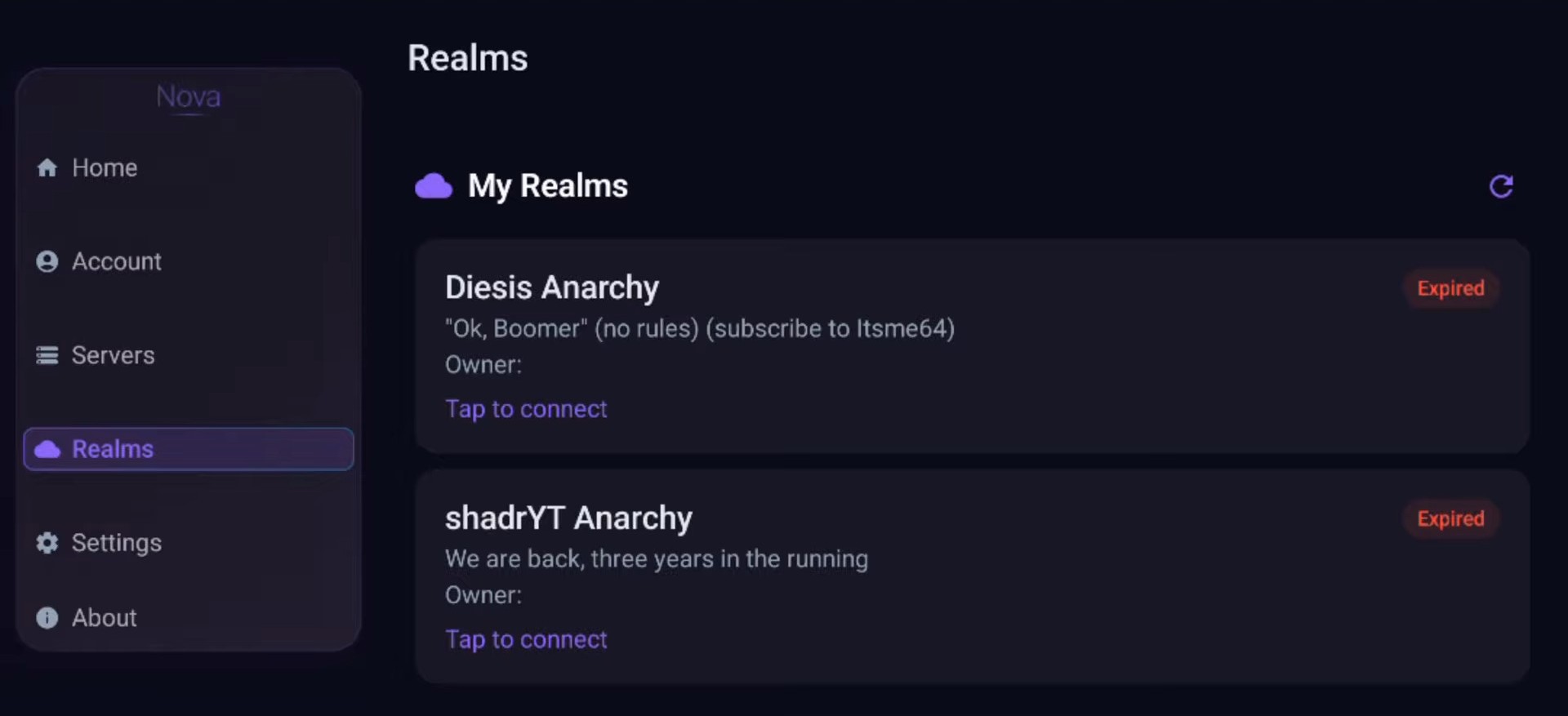Image resolution: width=1568 pixels, height=716 pixels.
Task: Click the Home house icon
Action: click(x=47, y=167)
